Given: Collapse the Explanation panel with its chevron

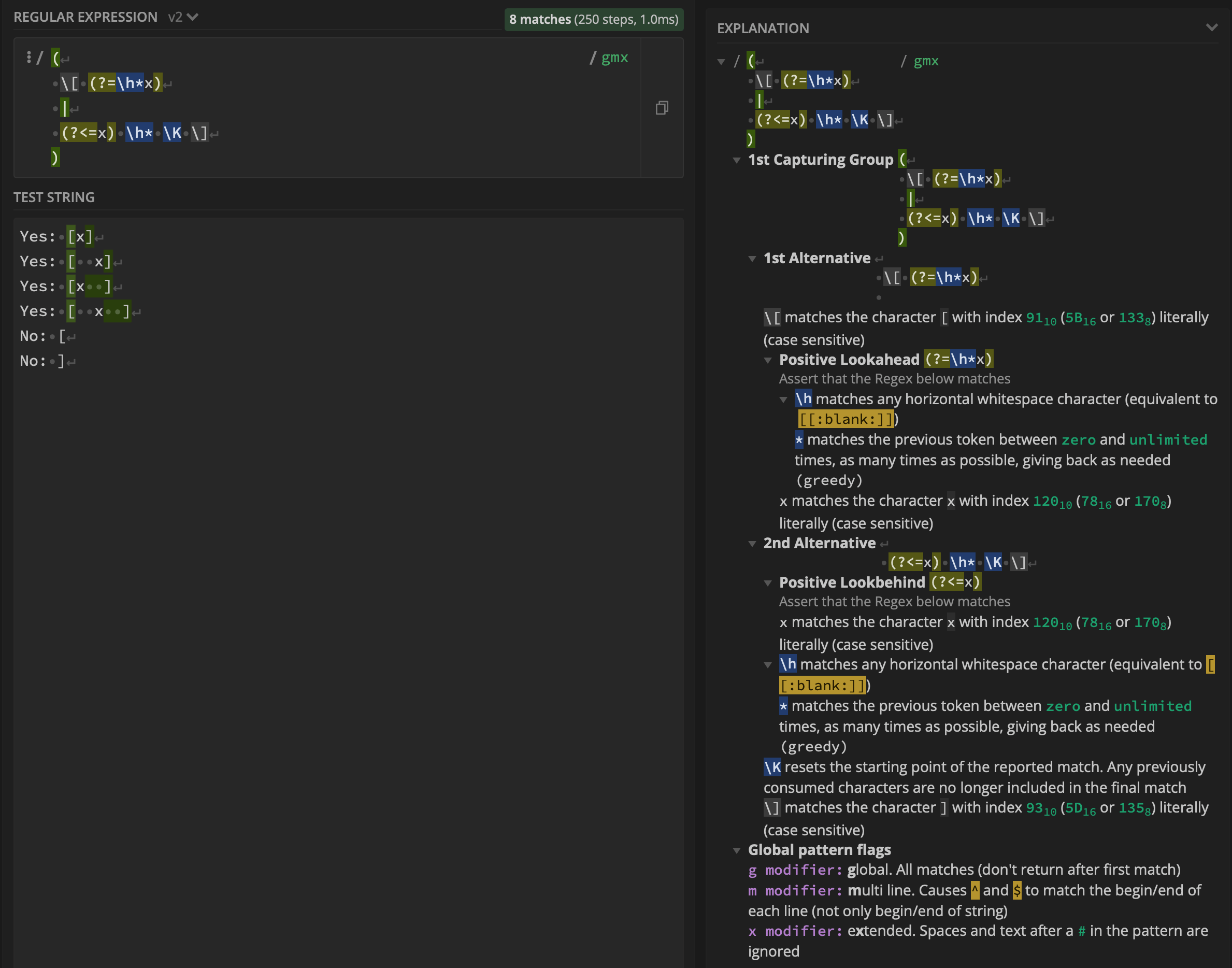Looking at the screenshot, I should click(x=1212, y=28).
